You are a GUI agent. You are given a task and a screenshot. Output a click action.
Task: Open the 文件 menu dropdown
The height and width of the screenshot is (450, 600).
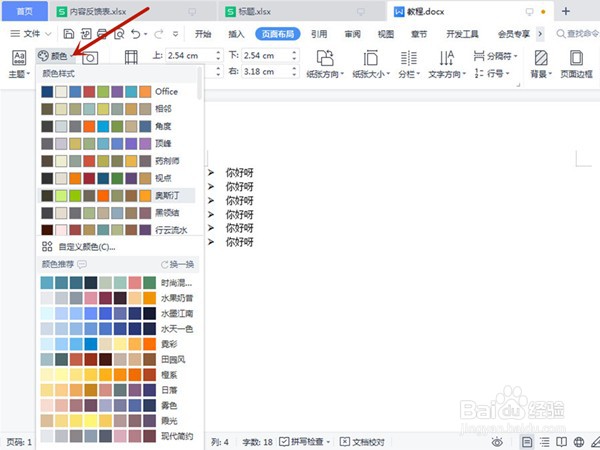pos(31,34)
